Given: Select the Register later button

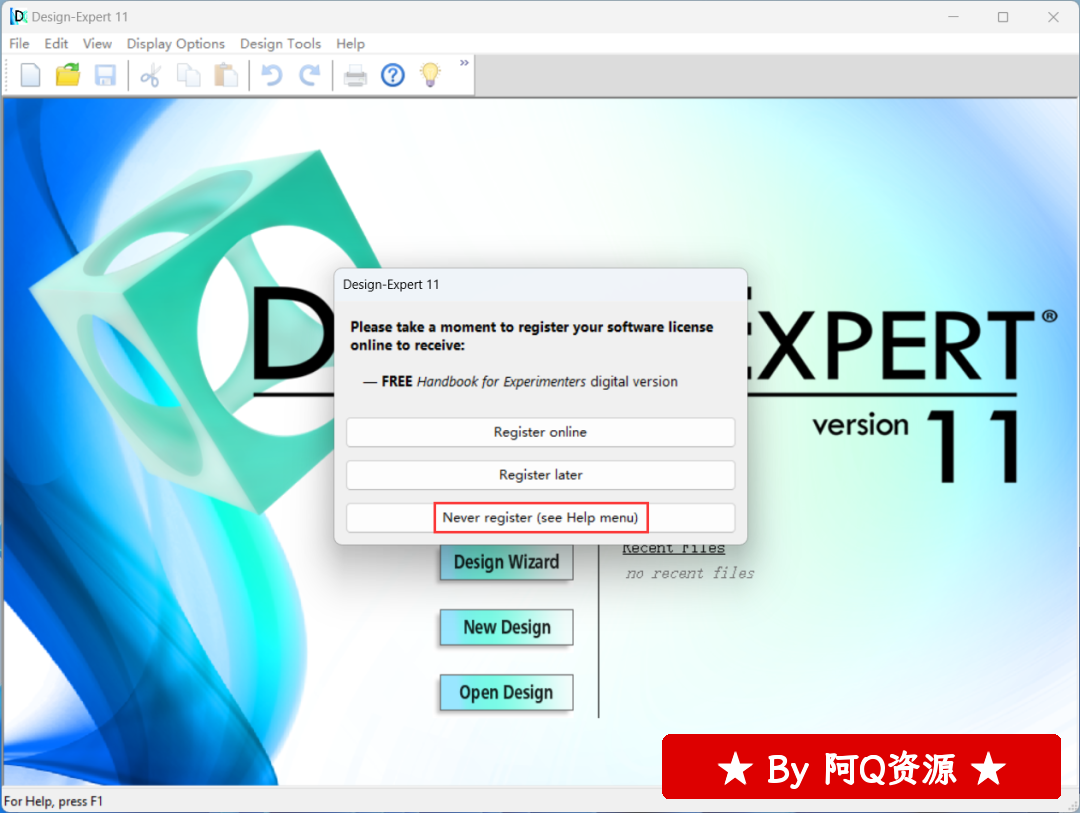Looking at the screenshot, I should [540, 475].
